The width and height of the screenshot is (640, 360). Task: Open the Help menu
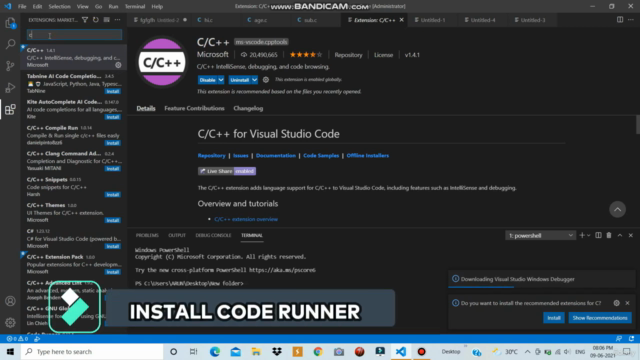(x=157, y=7)
